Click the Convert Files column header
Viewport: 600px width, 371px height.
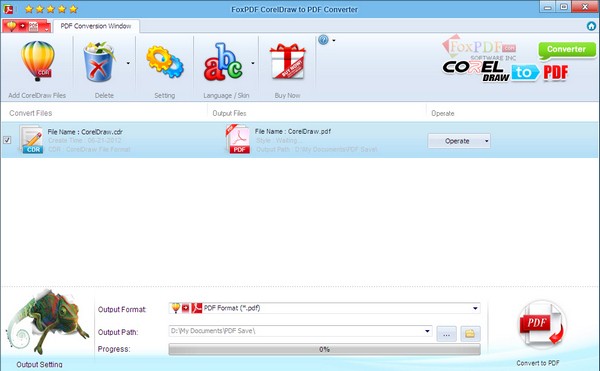coord(31,113)
